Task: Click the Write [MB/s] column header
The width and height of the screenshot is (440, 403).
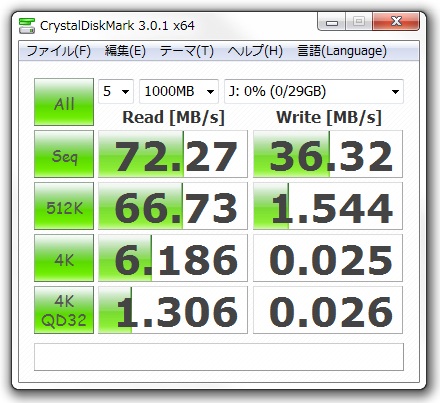Action: click(329, 117)
